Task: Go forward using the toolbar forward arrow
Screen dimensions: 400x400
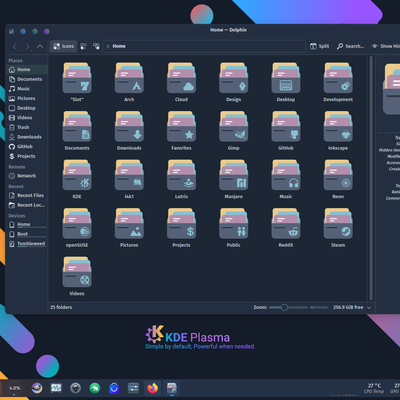Action: pos(27,46)
